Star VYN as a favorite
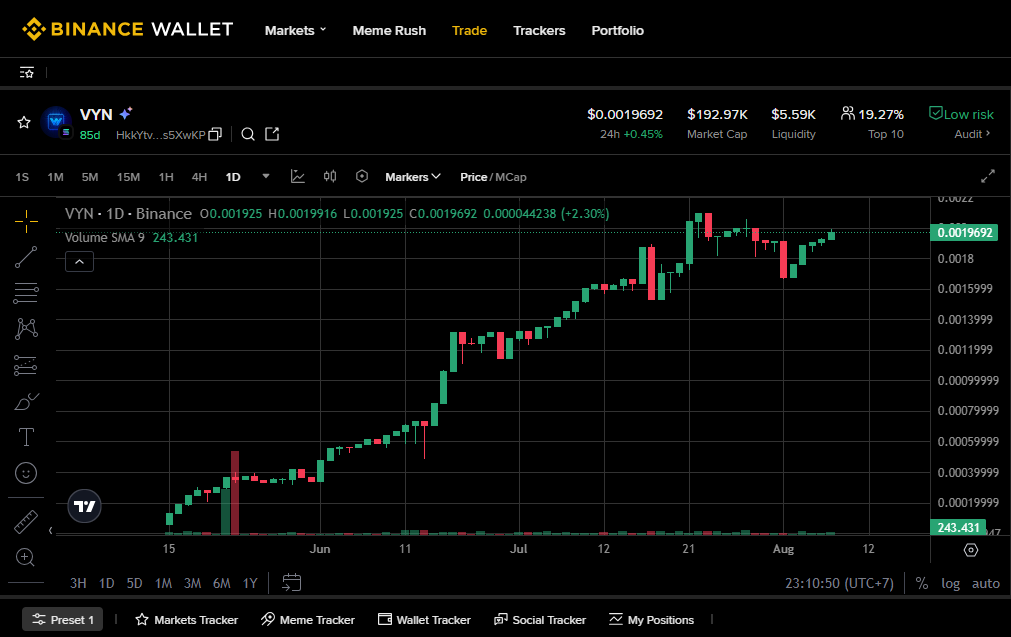The height and width of the screenshot is (637, 1011). tap(24, 122)
